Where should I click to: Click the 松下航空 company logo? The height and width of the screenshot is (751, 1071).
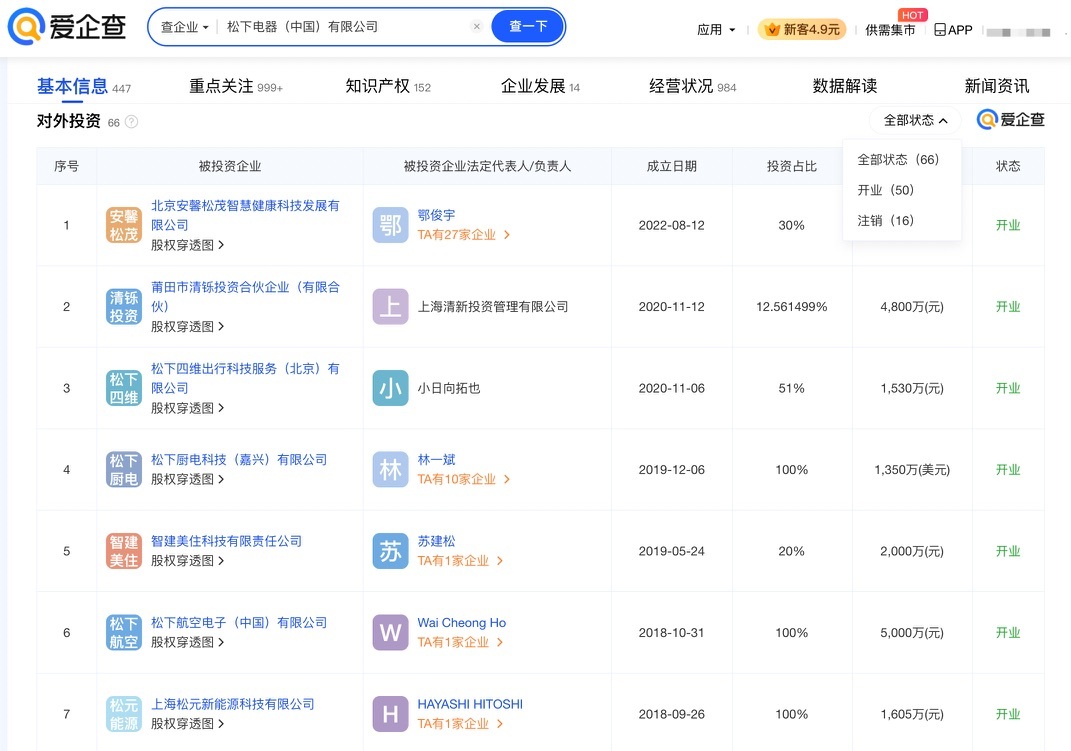pos(124,632)
